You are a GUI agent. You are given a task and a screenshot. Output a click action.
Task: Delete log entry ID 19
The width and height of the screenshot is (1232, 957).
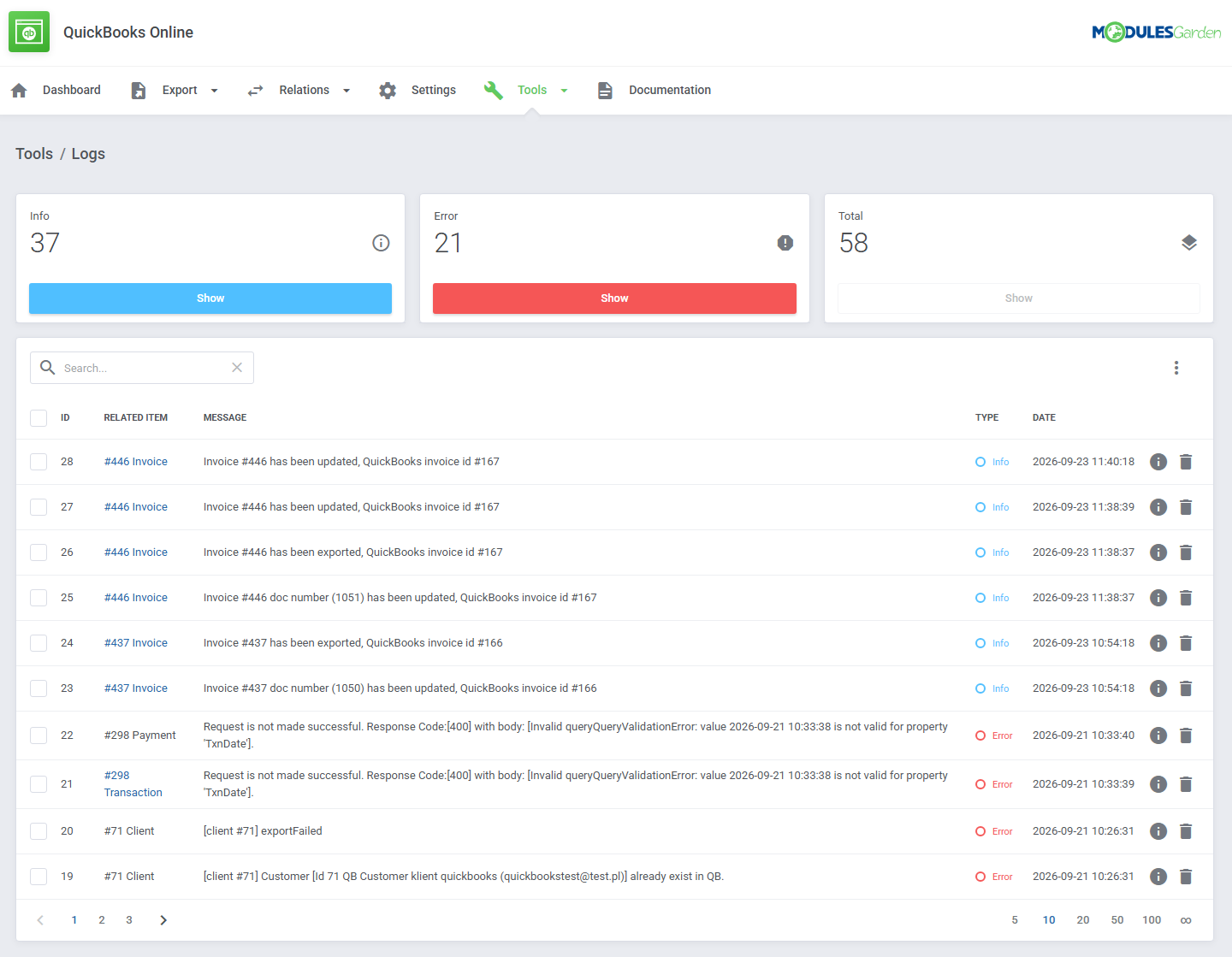pyautogui.click(x=1186, y=877)
